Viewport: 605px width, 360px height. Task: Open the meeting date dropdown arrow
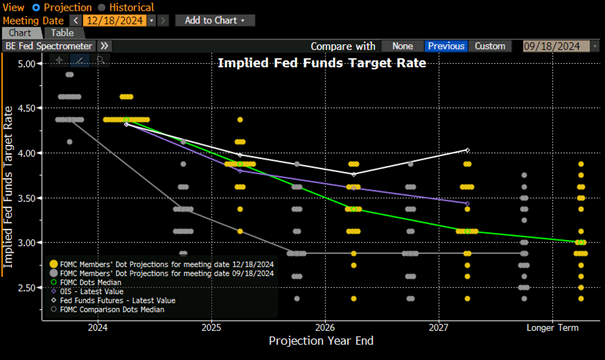point(152,20)
